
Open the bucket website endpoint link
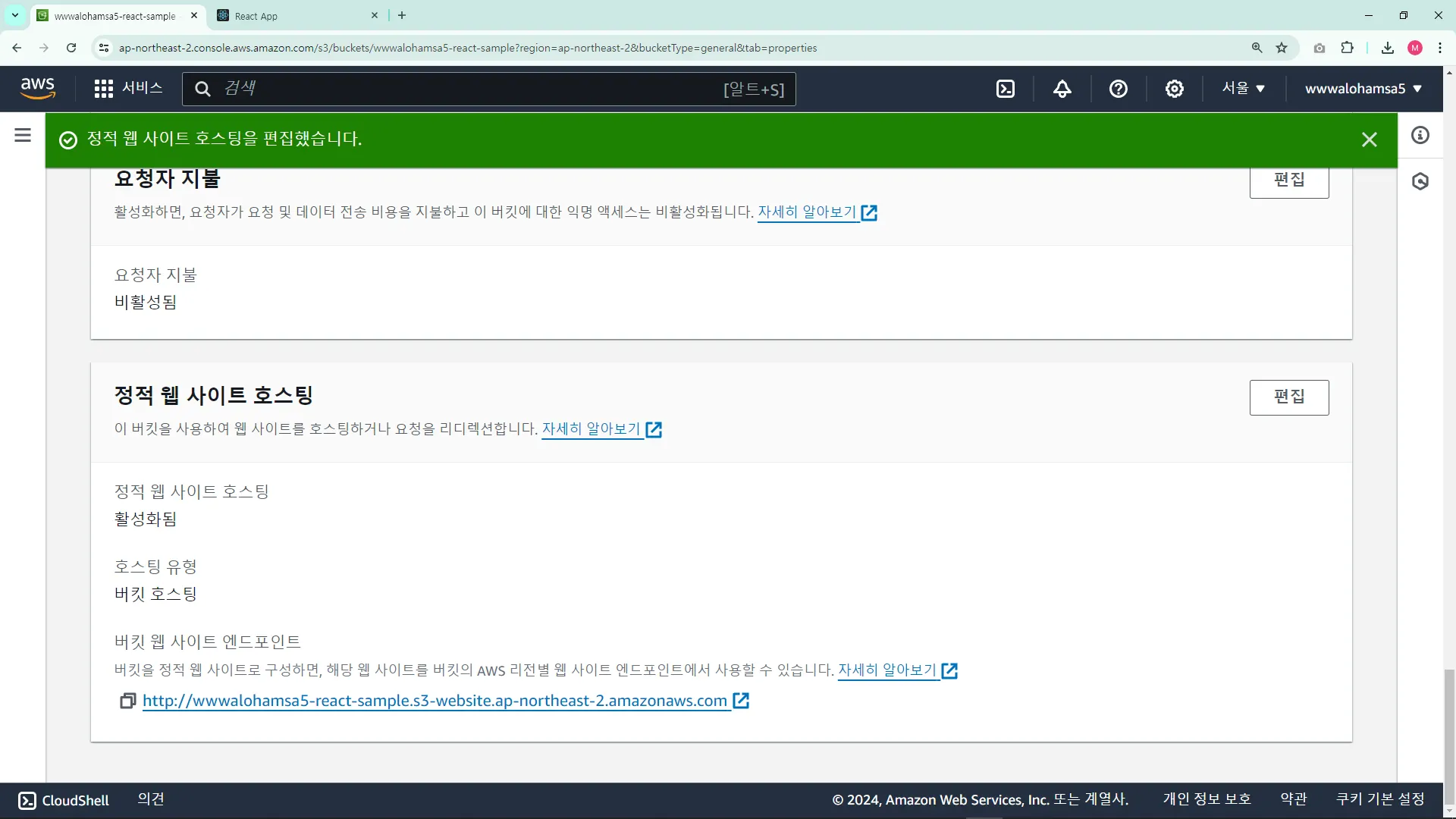[x=435, y=701]
